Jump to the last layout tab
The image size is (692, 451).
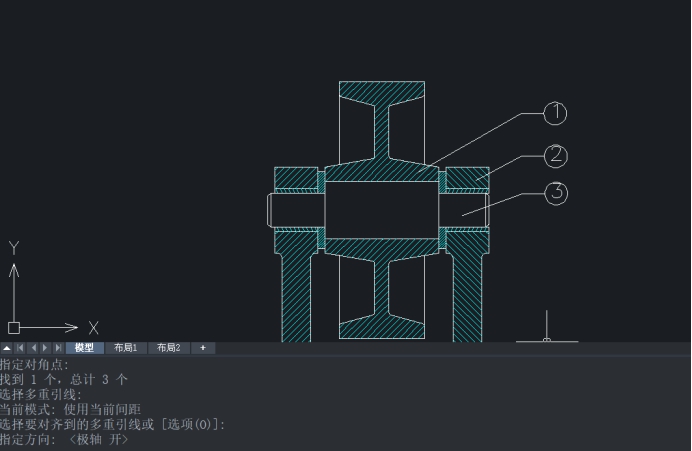pyautogui.click(x=58, y=348)
